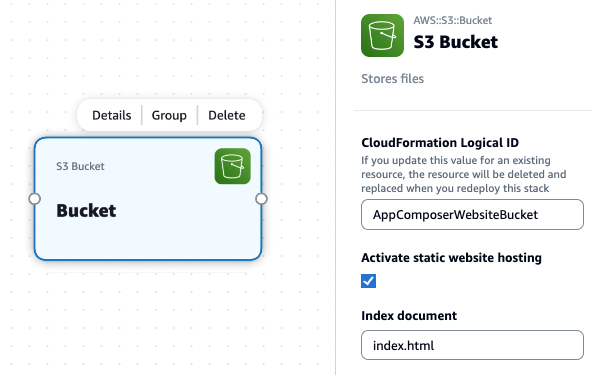Click the CloudFormation Logical ID label
Screen dimensions: 592x375
click(440, 143)
